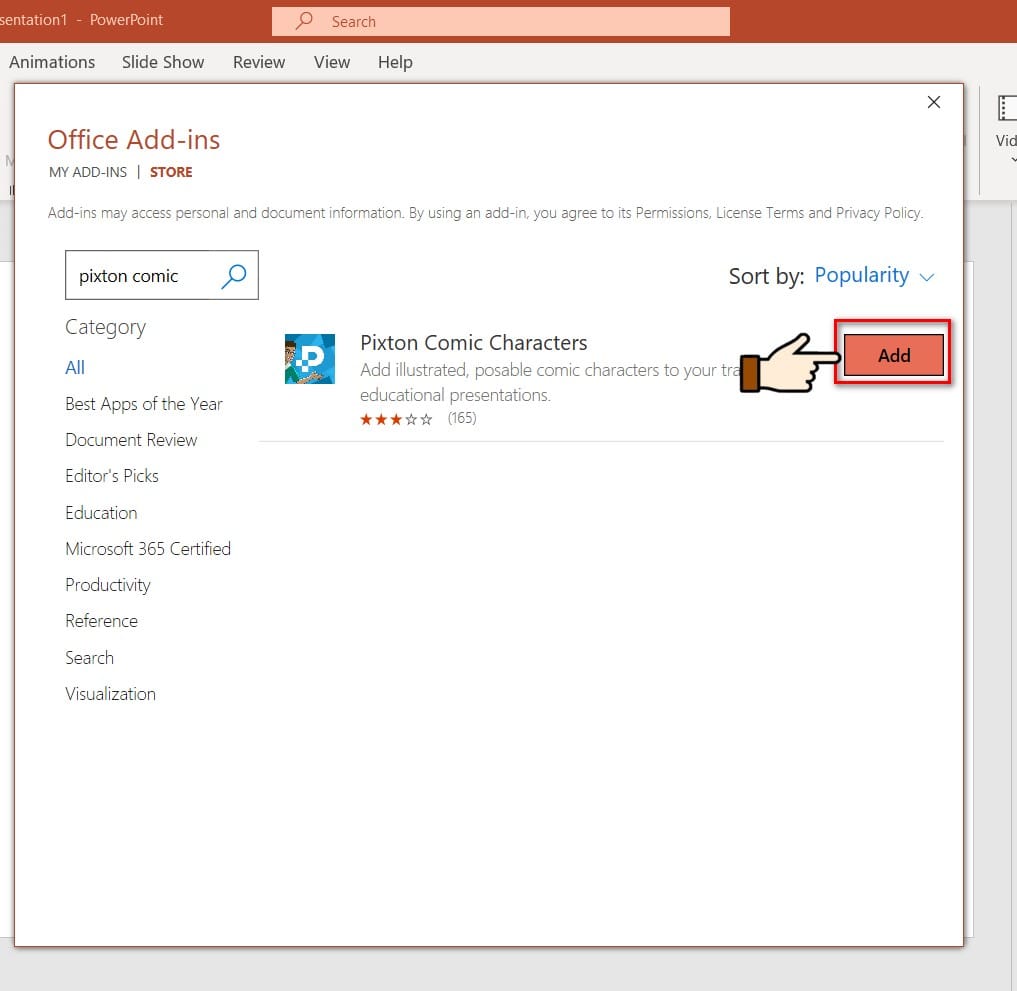Screen dimensions: 1017x991
Task: Click the PowerPoint title bar Search box
Action: pyautogui.click(x=501, y=21)
